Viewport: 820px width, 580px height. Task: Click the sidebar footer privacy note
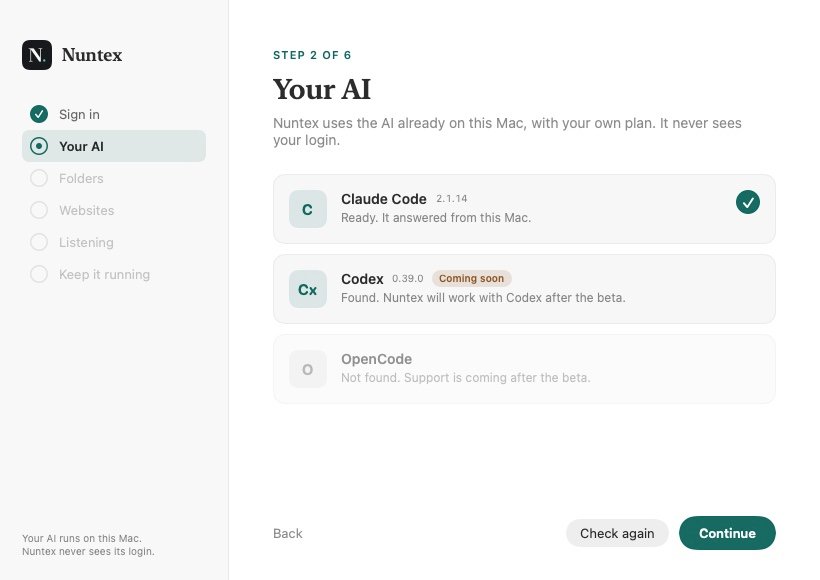click(x=88, y=544)
